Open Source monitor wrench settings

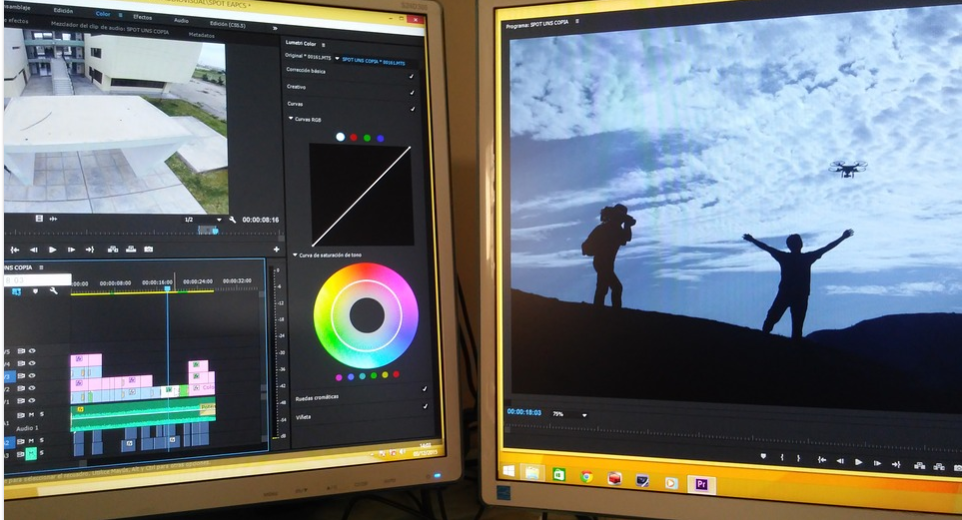232,220
